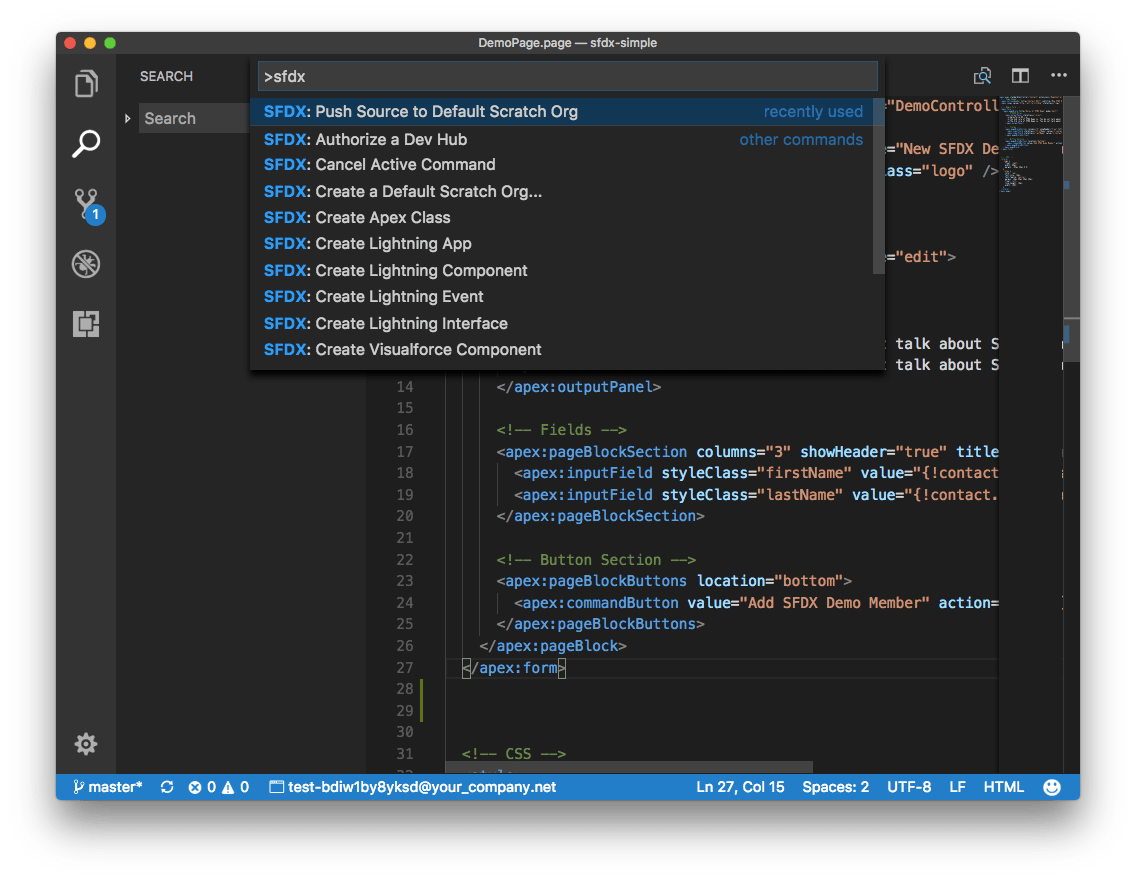
Task: Click the code minimap overview
Action: coord(1031,143)
